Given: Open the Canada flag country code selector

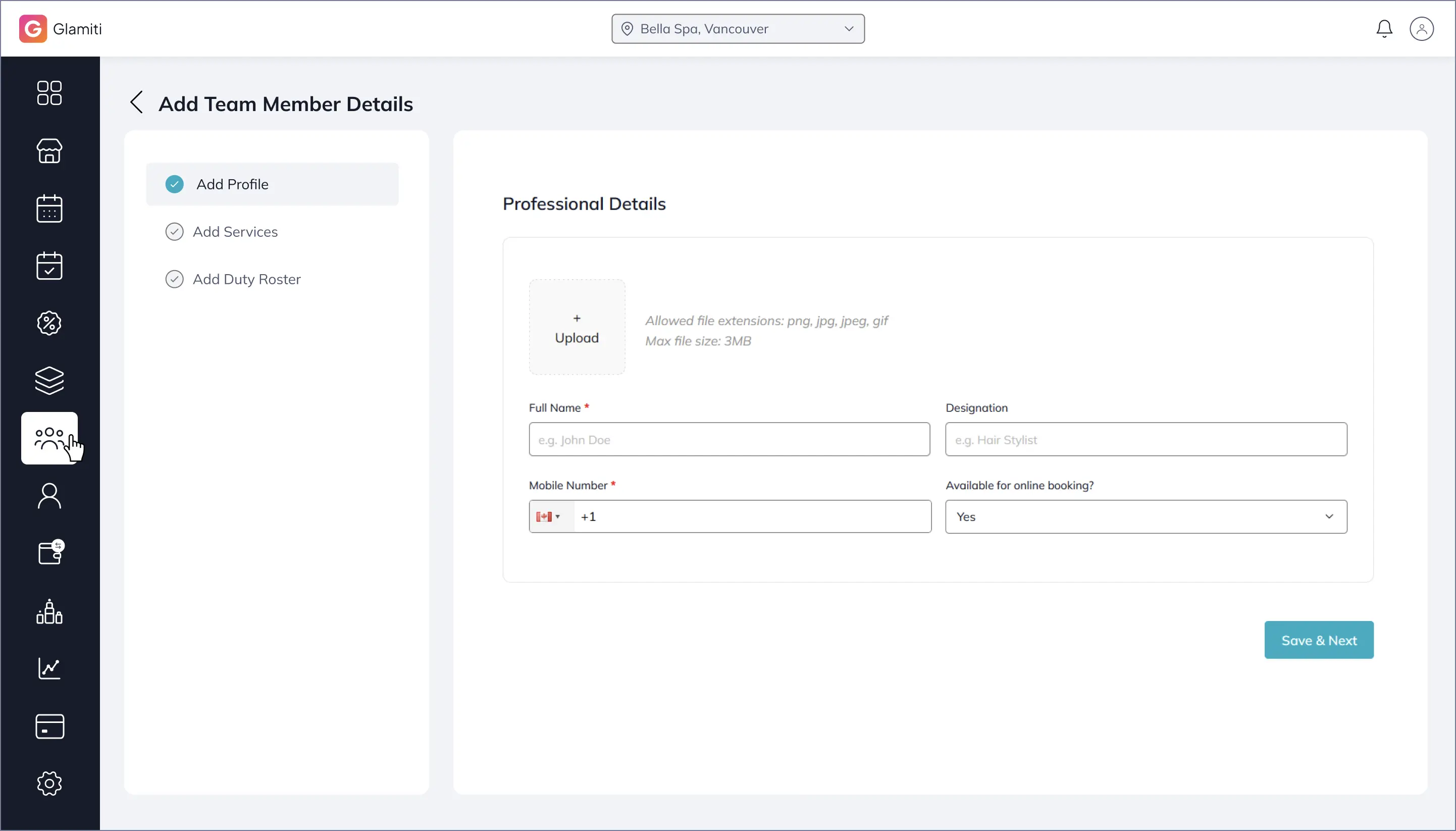Looking at the screenshot, I should (x=548, y=516).
